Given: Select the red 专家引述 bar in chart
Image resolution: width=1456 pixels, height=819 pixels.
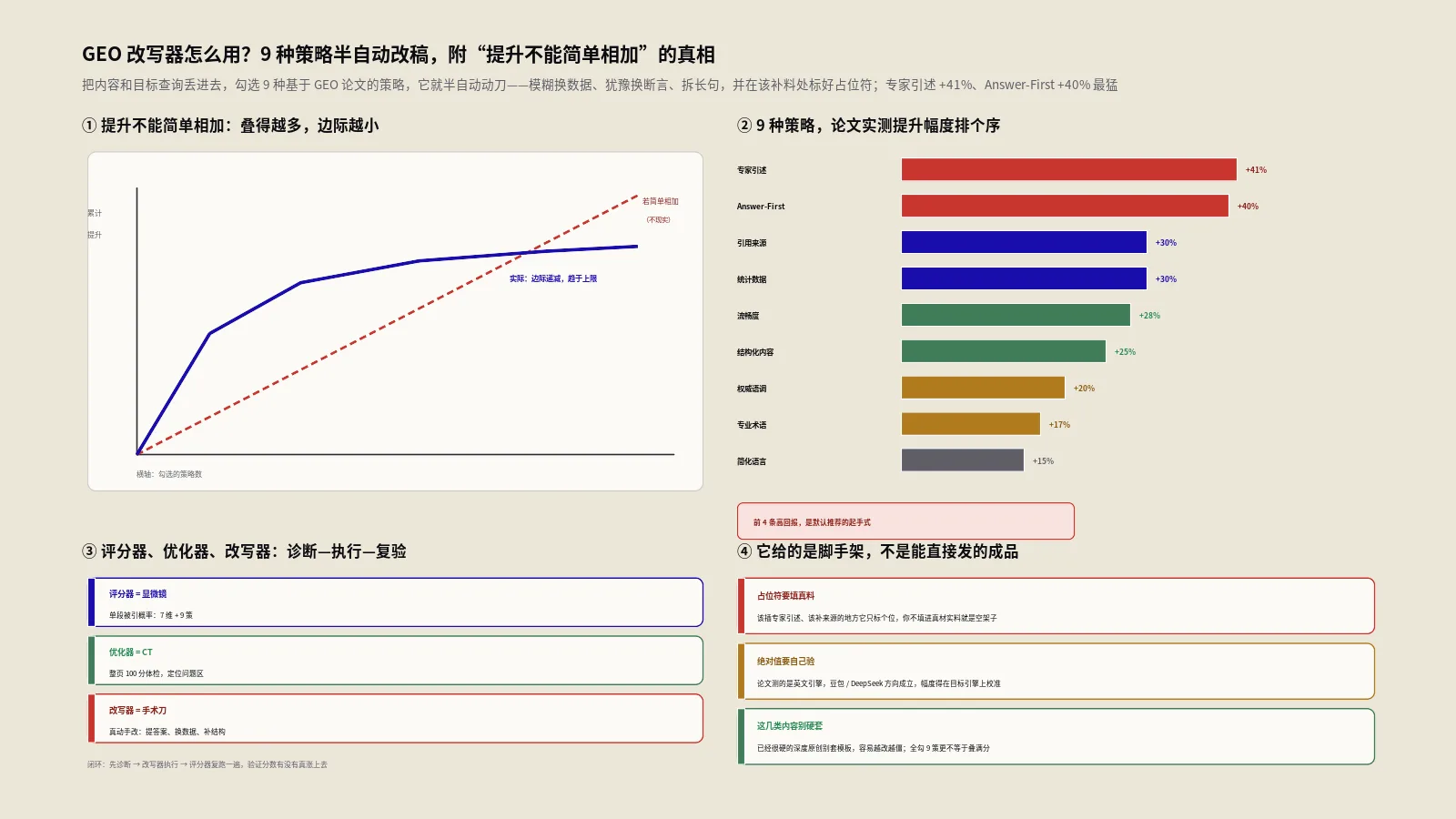Looking at the screenshot, I should [x=1069, y=169].
